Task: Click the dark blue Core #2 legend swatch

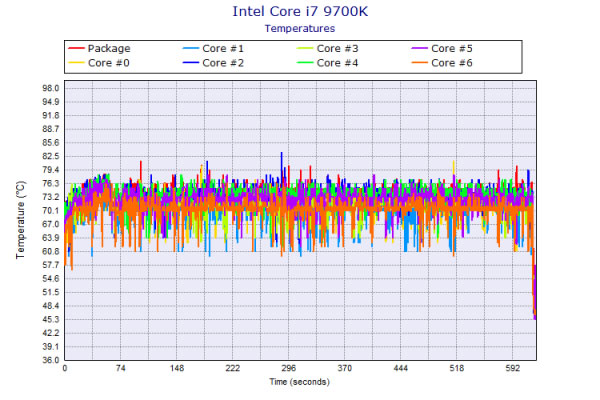Action: pyautogui.click(x=191, y=63)
